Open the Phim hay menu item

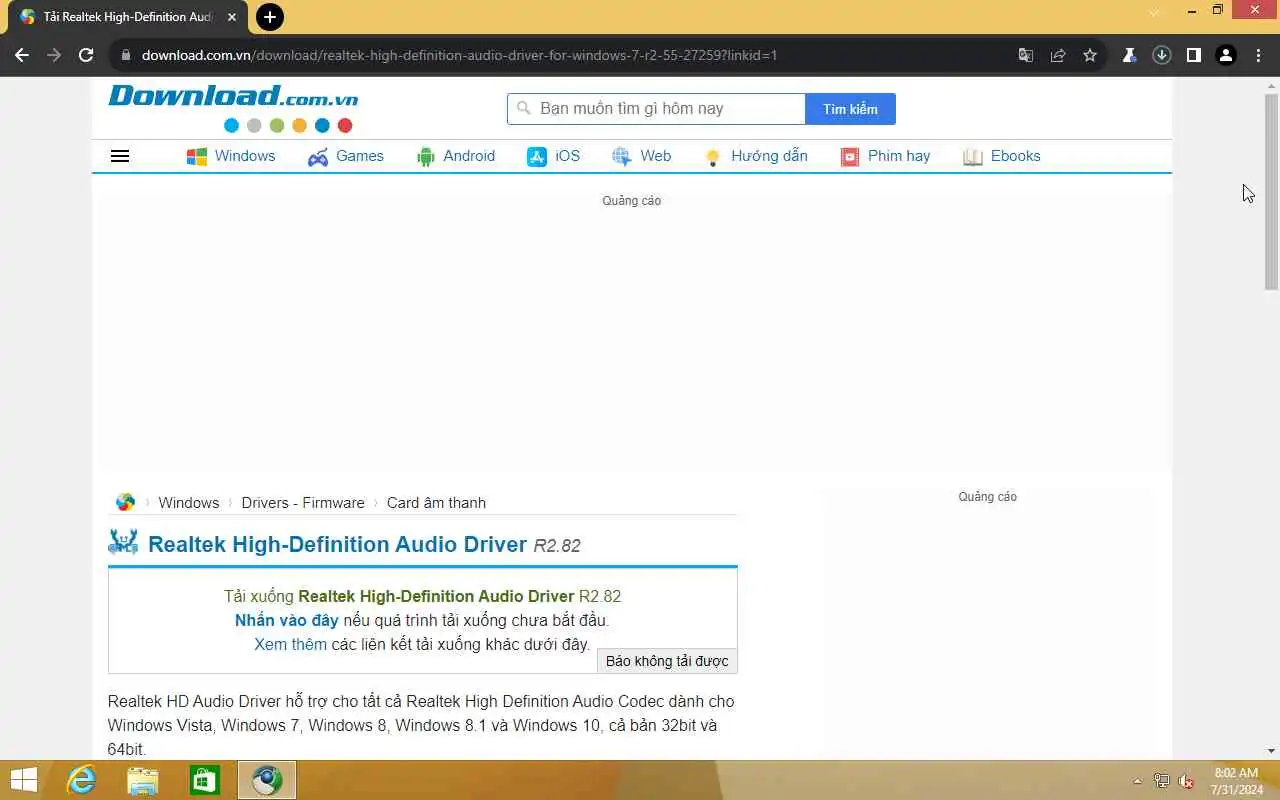point(899,156)
